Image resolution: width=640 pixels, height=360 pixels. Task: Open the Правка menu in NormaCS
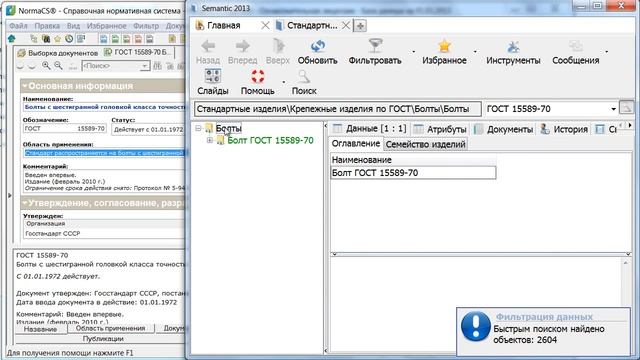coord(47,26)
